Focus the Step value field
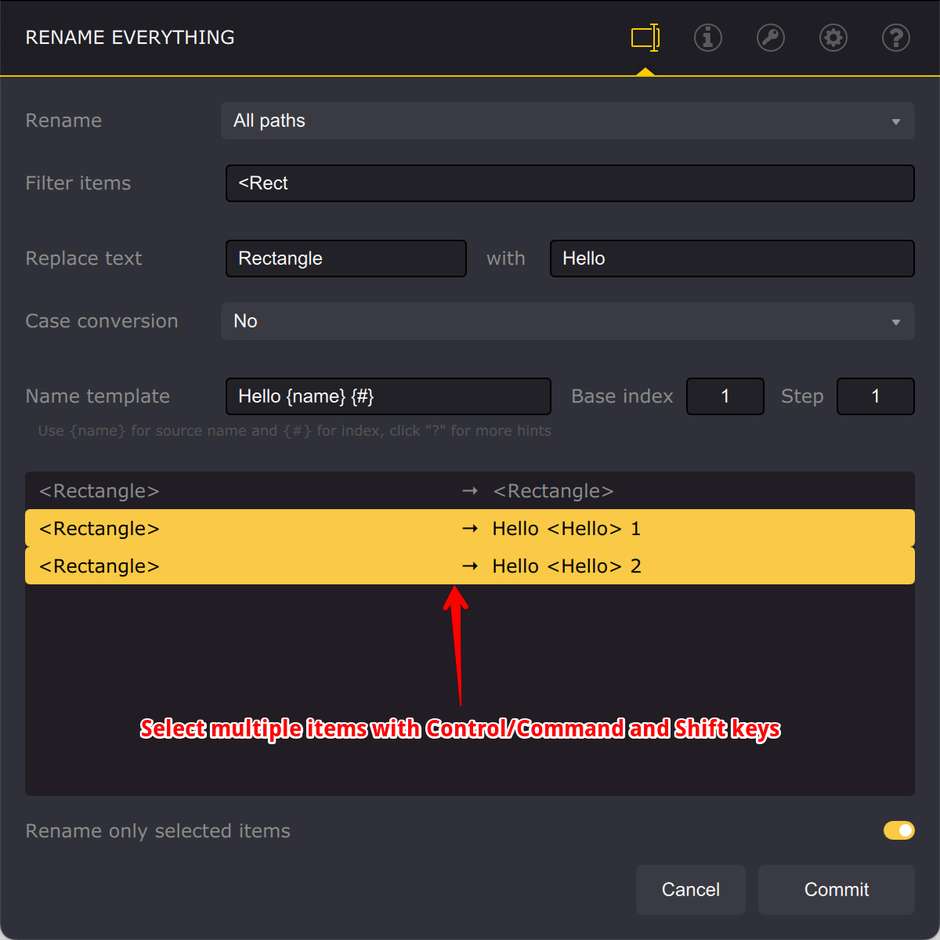940x940 pixels. pyautogui.click(x=875, y=396)
